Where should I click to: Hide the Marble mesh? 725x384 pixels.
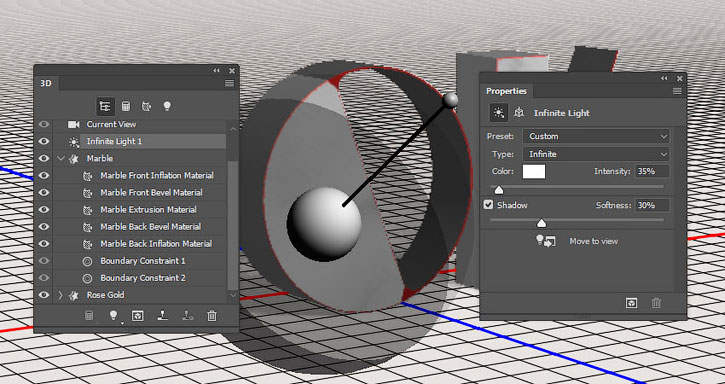coord(44,159)
